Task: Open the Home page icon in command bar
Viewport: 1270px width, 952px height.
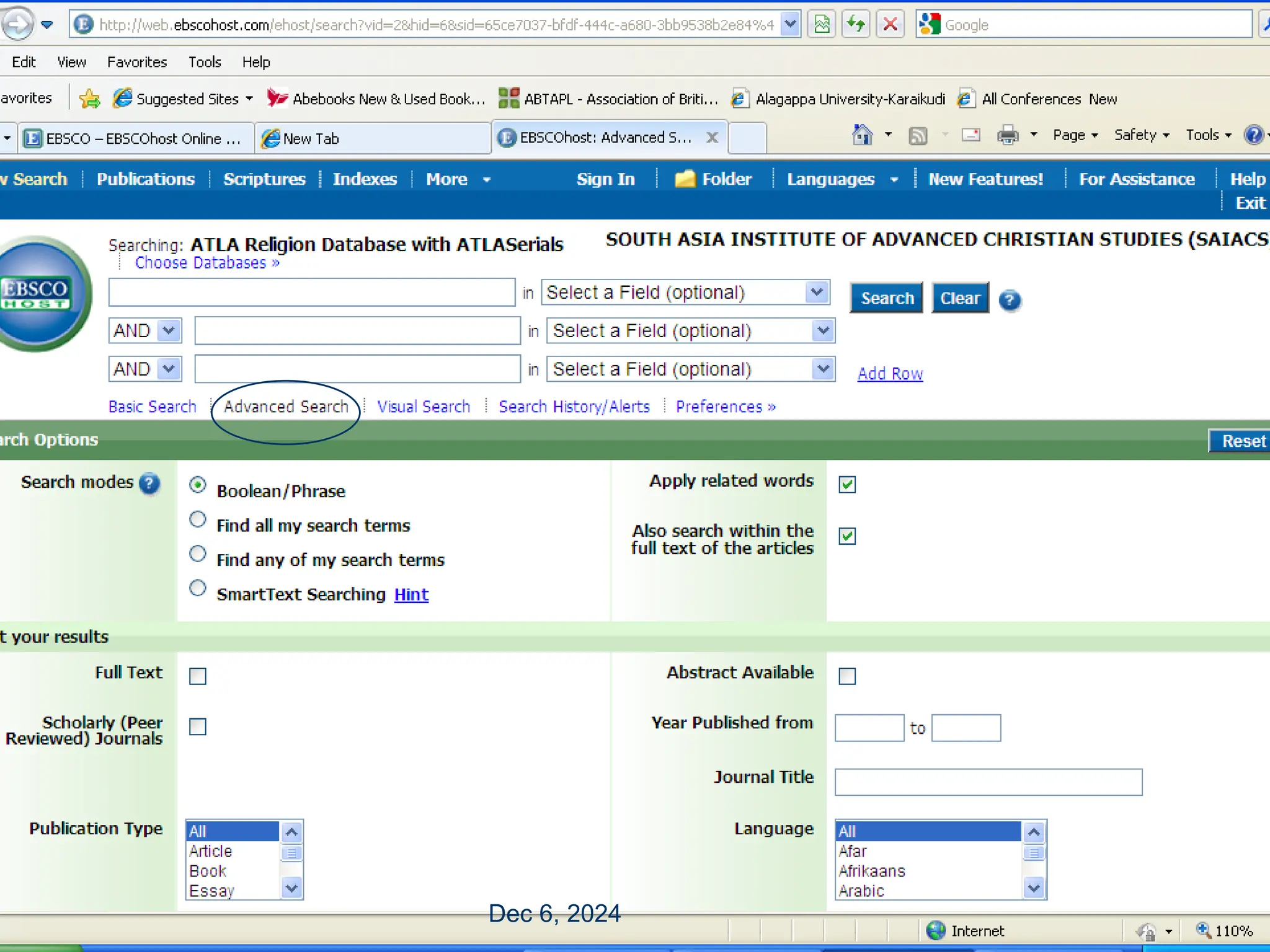Action: point(862,135)
